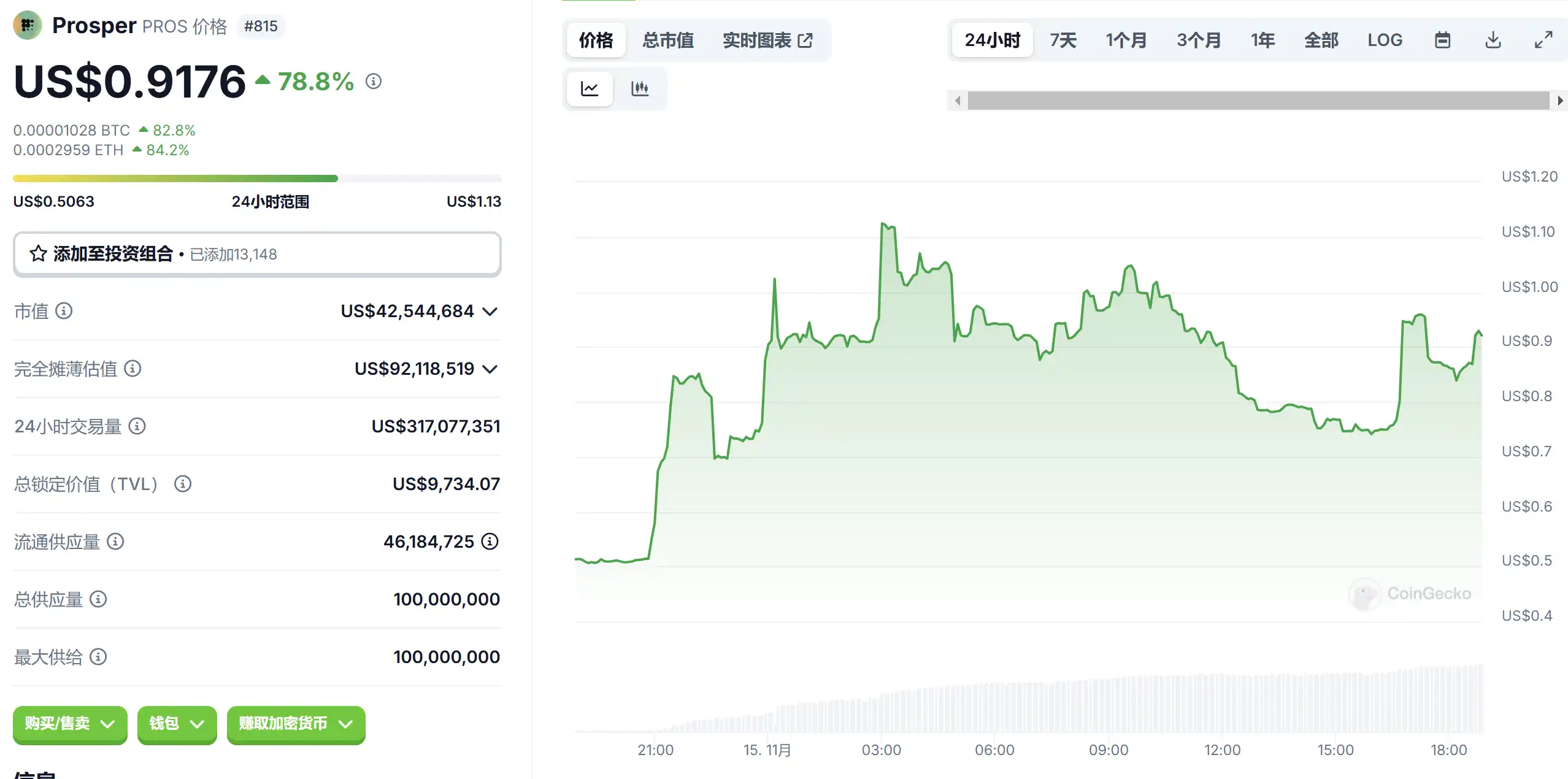
Task: Switch to the candlestick chart icon
Action: (639, 88)
